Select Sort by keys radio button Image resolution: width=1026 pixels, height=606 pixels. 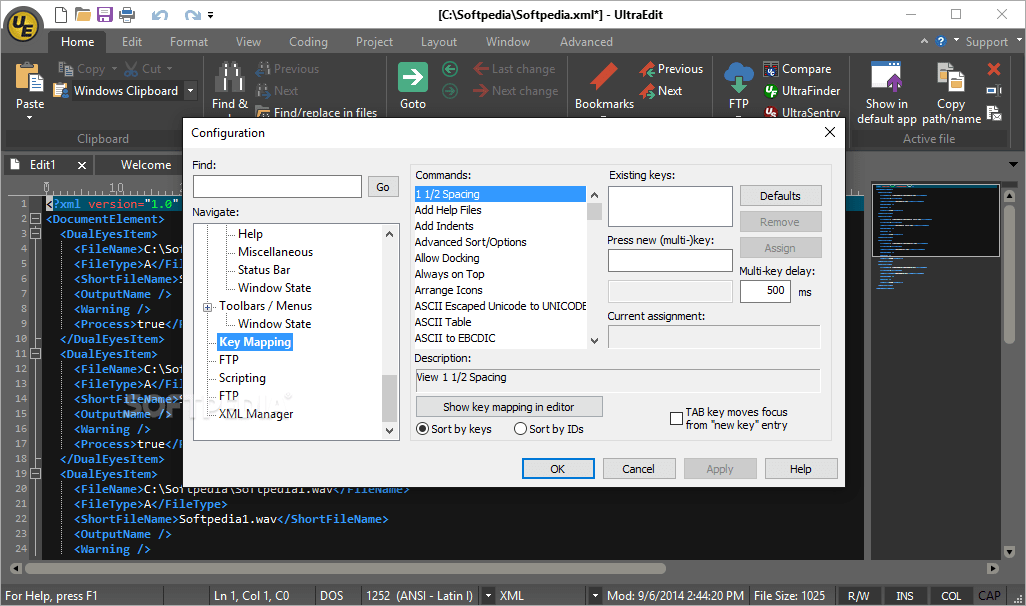click(x=423, y=429)
